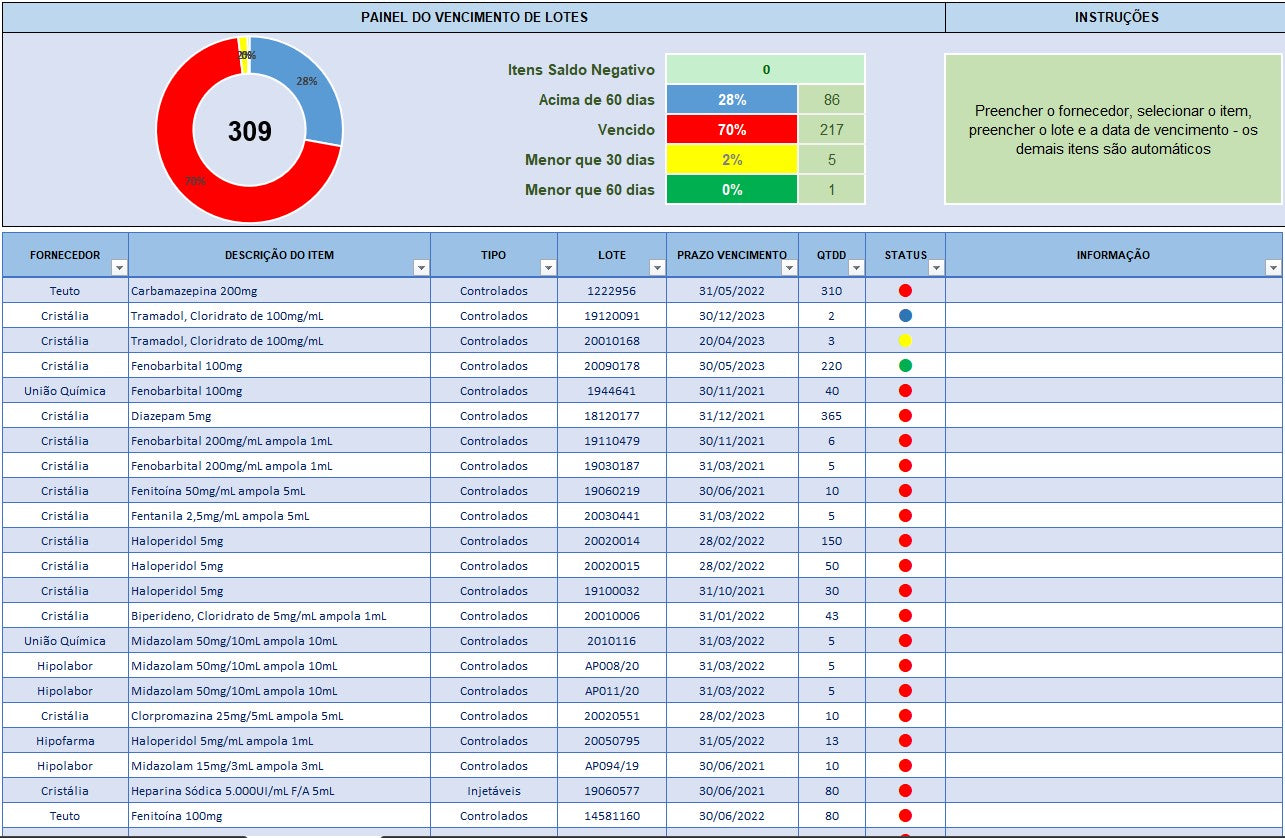Click the green instructions text box
The width and height of the screenshot is (1285, 838).
[x=1114, y=130]
